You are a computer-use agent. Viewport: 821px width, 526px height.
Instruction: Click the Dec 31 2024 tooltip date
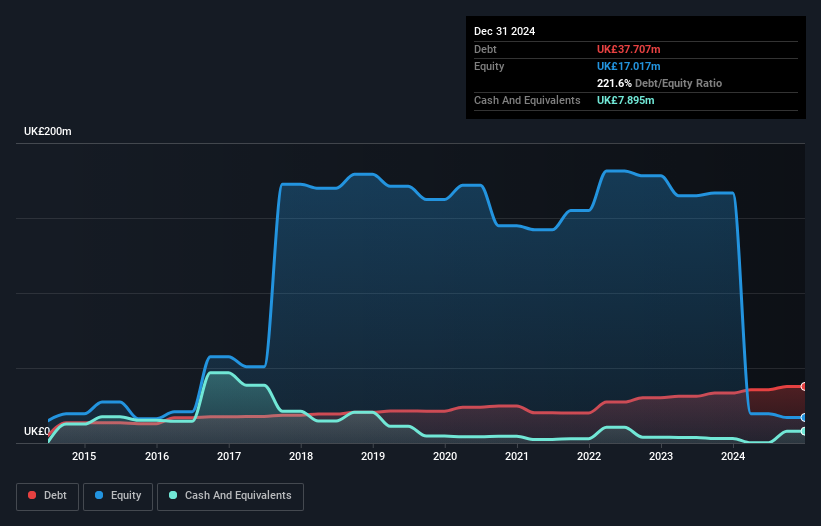tap(504, 31)
